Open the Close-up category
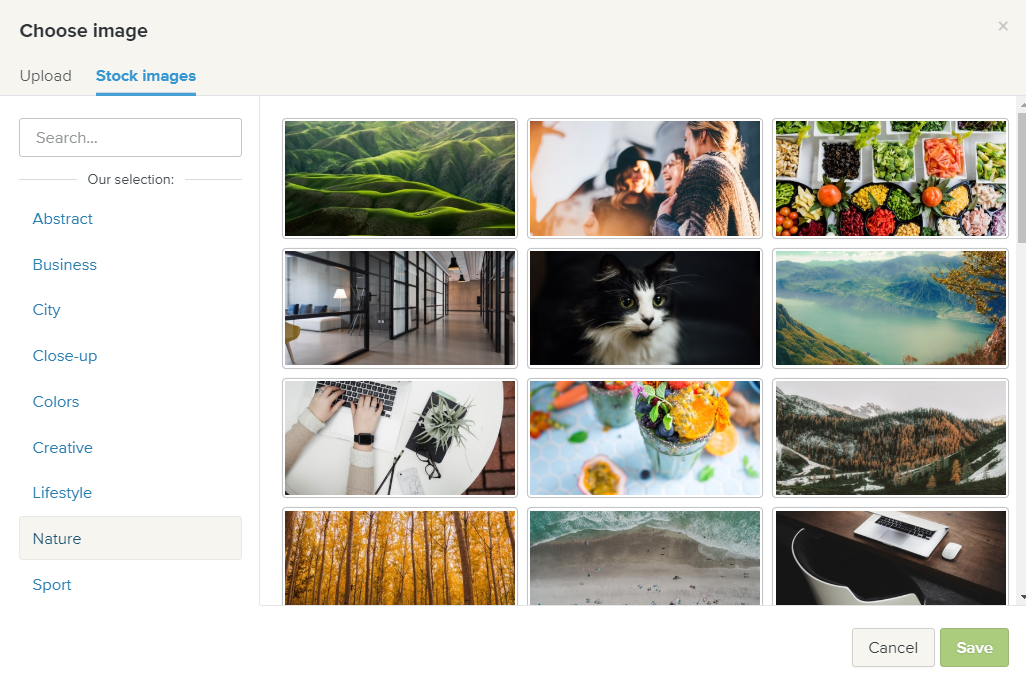The width and height of the screenshot is (1026, 681). coord(65,356)
